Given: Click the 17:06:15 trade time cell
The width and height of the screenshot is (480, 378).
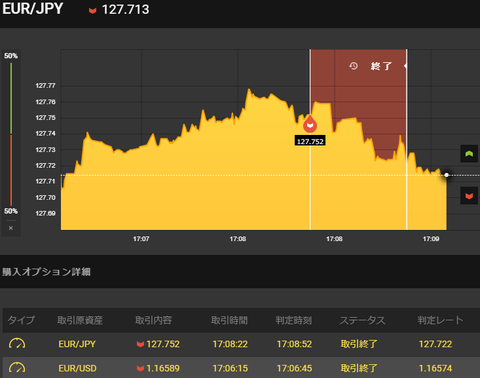Looking at the screenshot, I should (230, 368).
